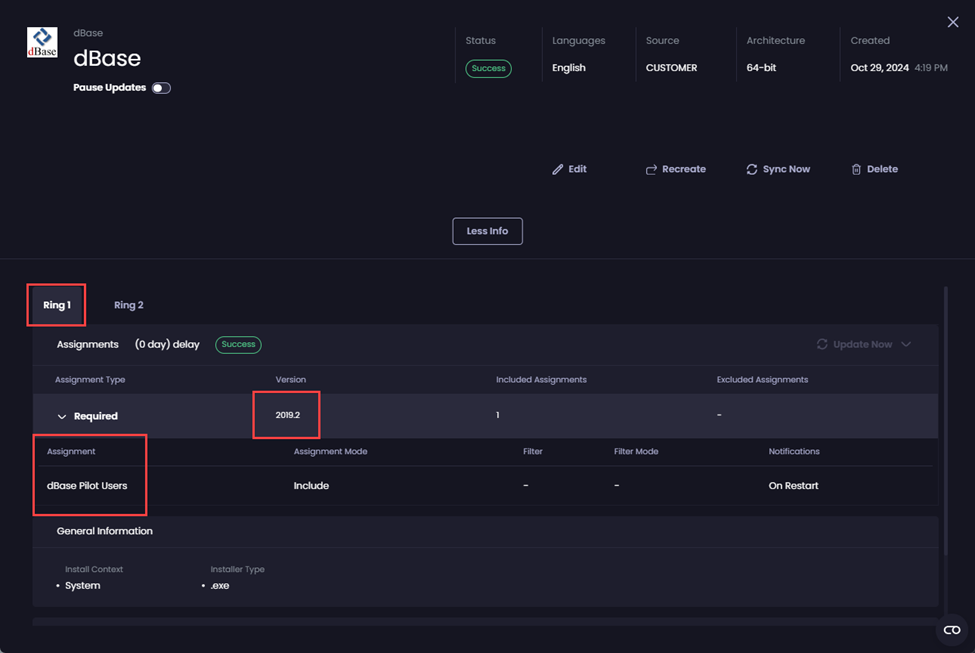Enable the Pause Updates toggle
This screenshot has height=653, width=975.
click(159, 87)
